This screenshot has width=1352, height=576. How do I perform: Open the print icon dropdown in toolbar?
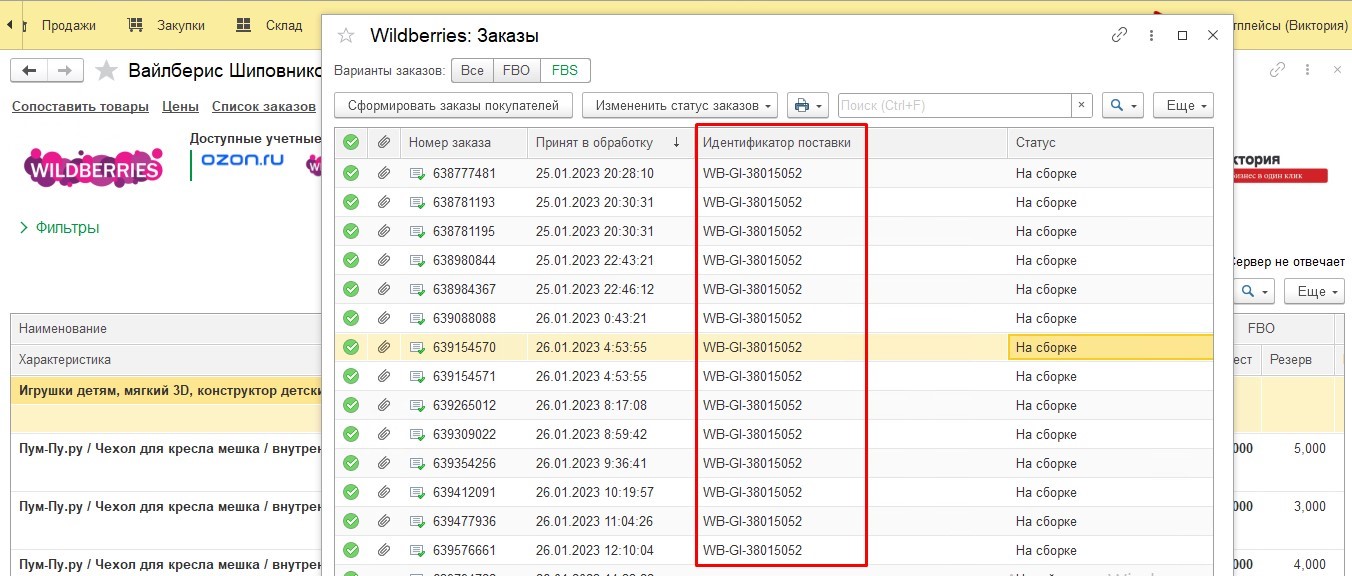[808, 105]
